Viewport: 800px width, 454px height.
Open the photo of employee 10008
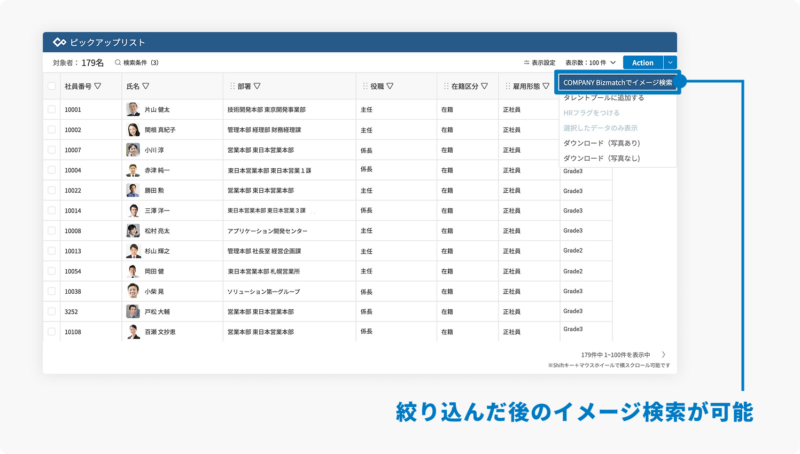133,231
